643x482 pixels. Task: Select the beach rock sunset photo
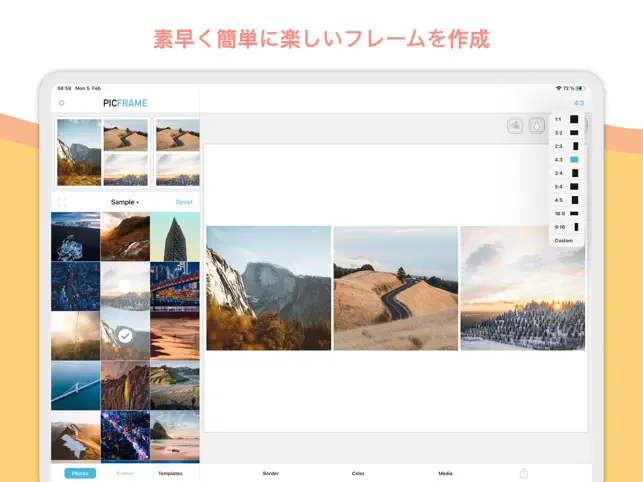click(175, 435)
